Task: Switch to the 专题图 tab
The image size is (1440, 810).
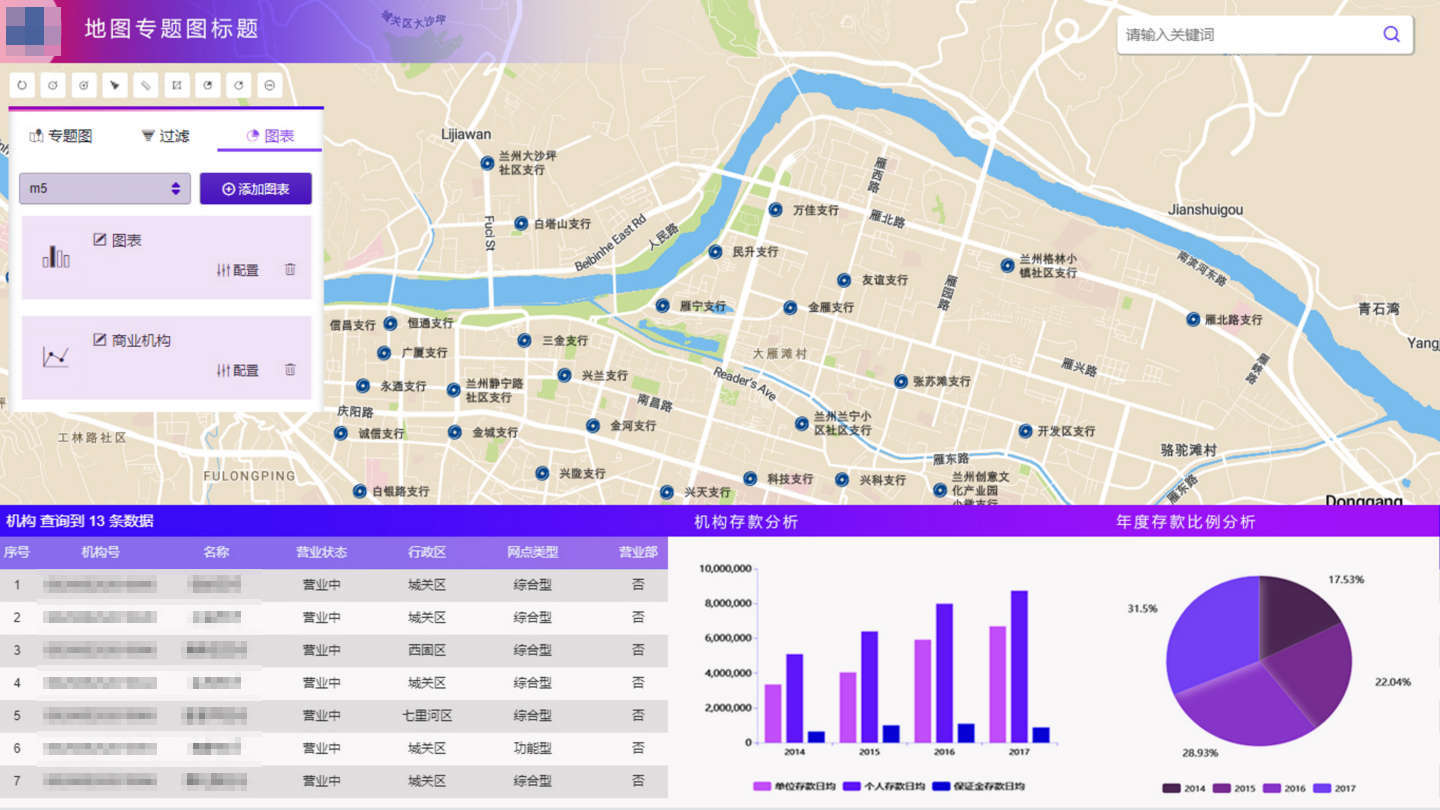Action: pos(61,135)
